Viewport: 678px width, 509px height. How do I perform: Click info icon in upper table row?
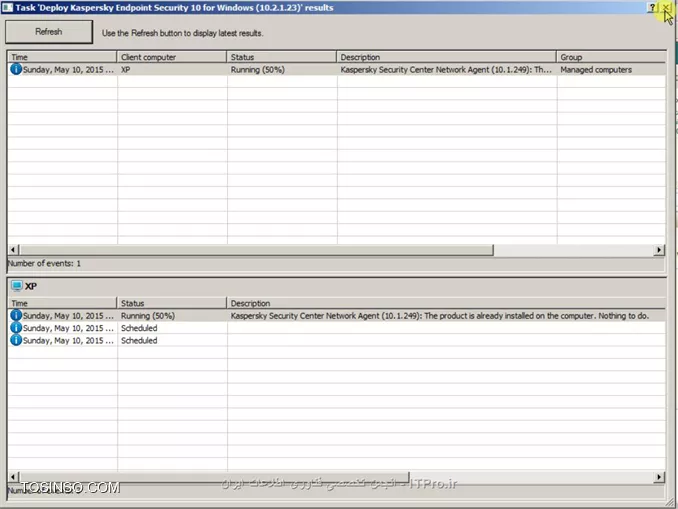[x=16, y=69]
